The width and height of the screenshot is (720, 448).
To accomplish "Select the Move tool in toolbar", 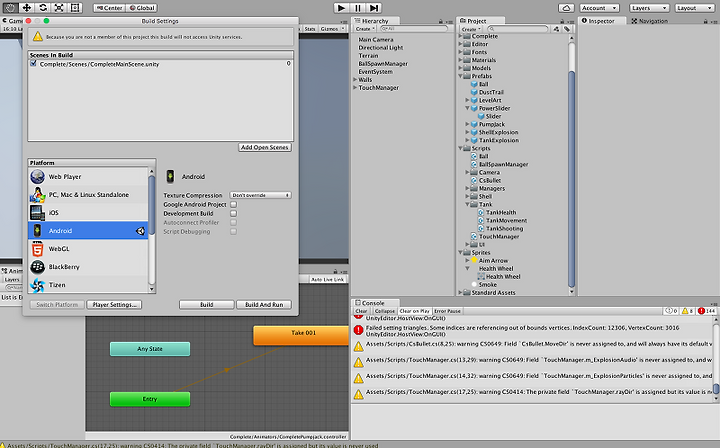I will (x=27, y=8).
